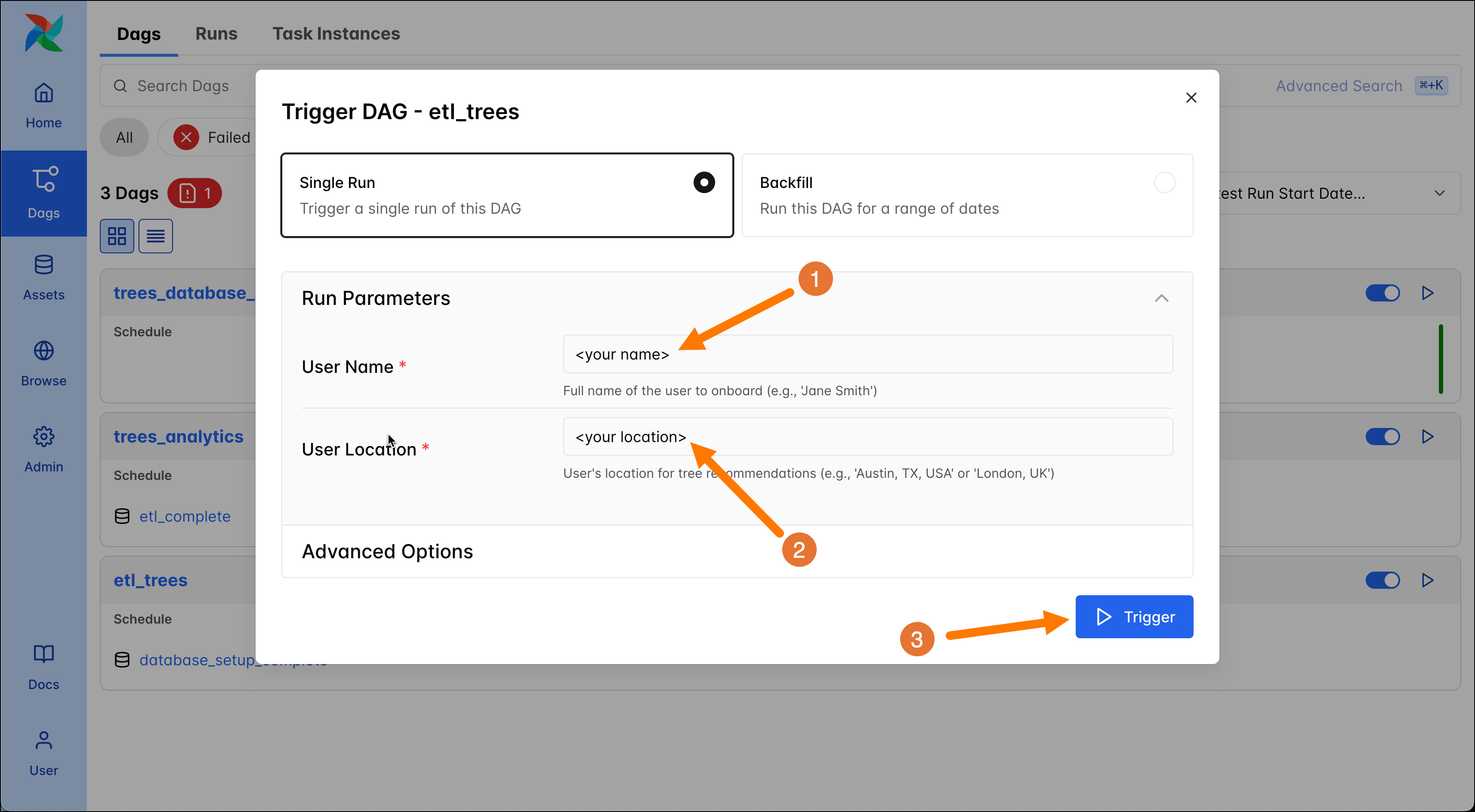1475x812 pixels.
Task: Collapse the Run Parameters section
Action: (x=1161, y=298)
